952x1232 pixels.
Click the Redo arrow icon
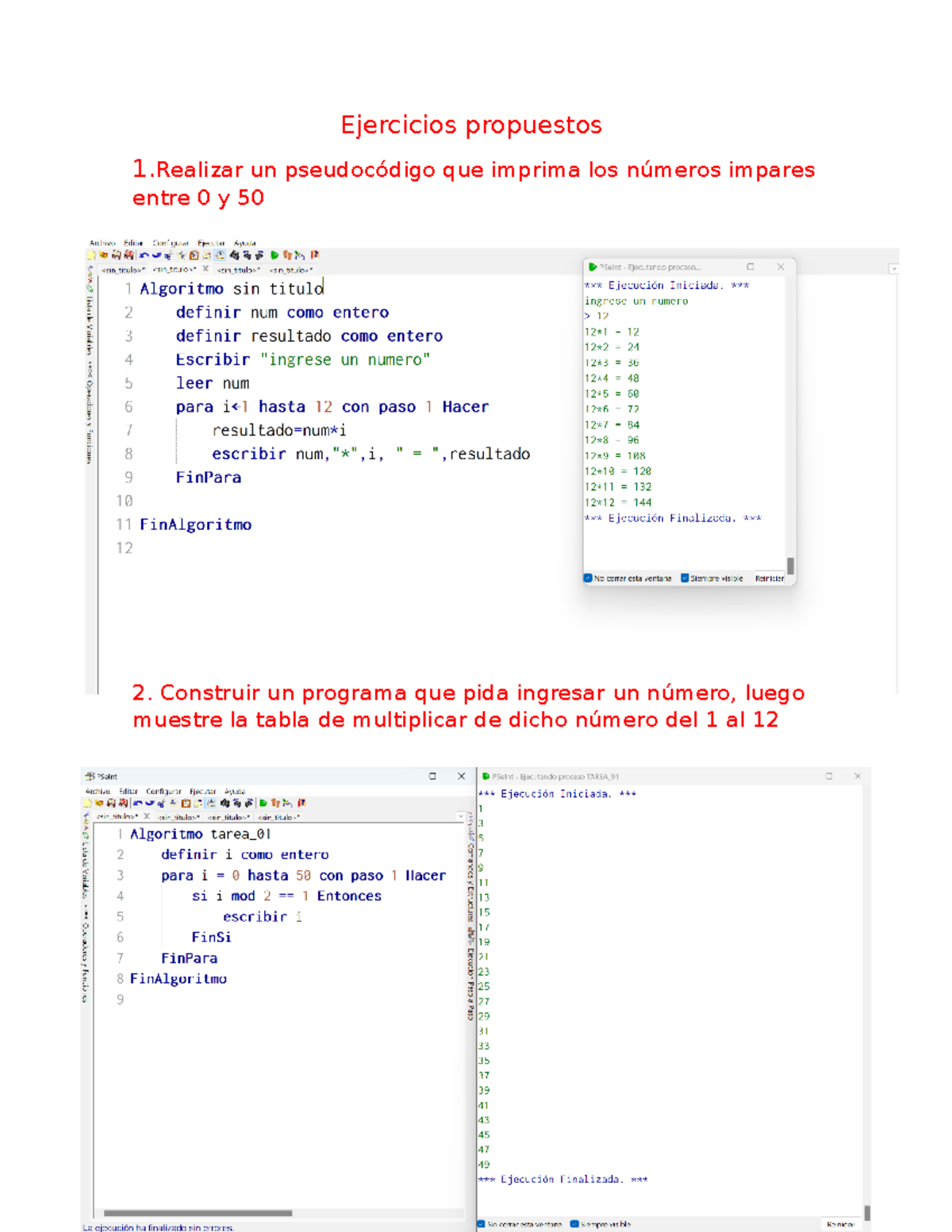click(x=155, y=255)
